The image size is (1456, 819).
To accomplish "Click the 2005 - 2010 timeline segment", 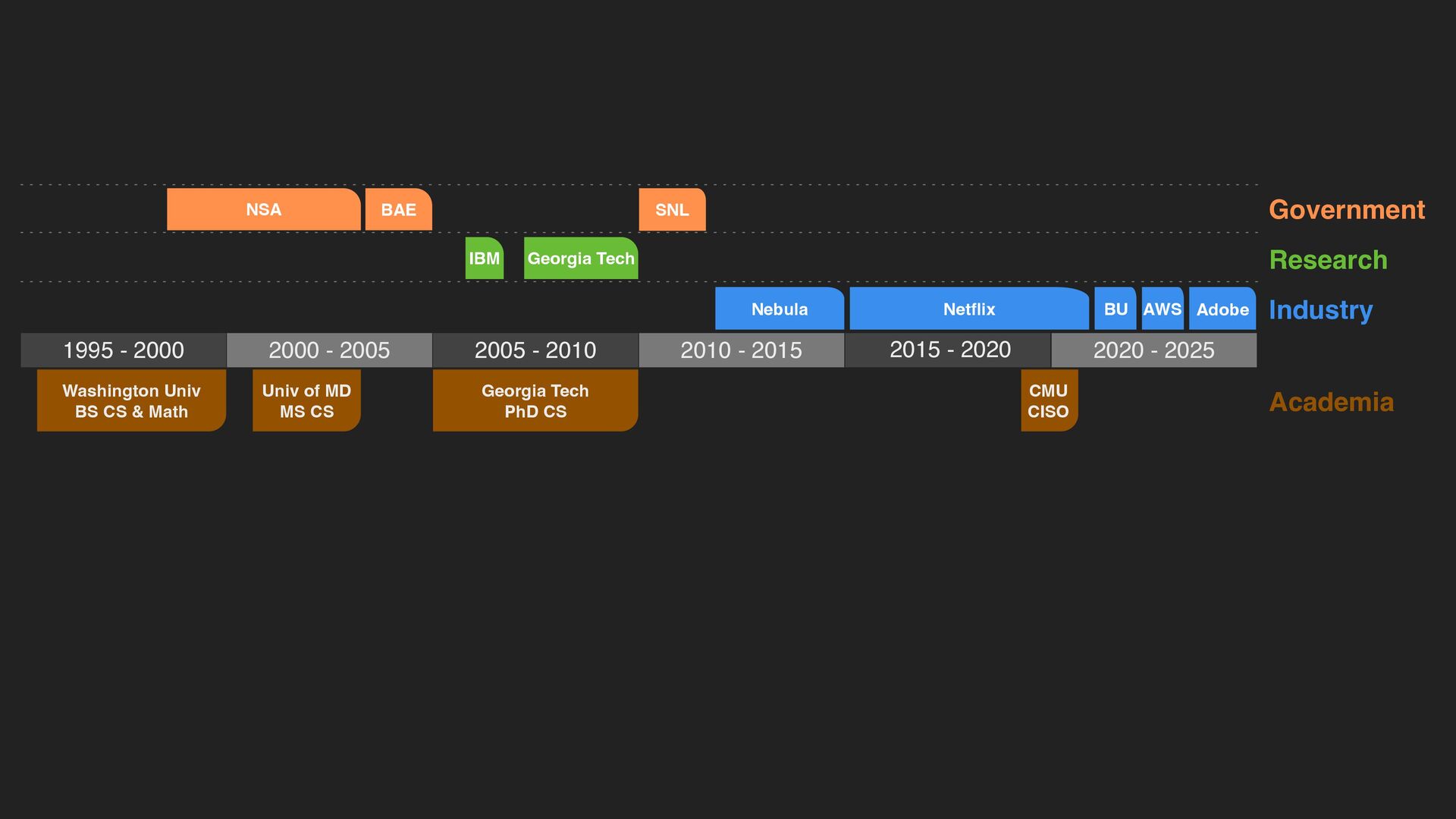I will (535, 350).
